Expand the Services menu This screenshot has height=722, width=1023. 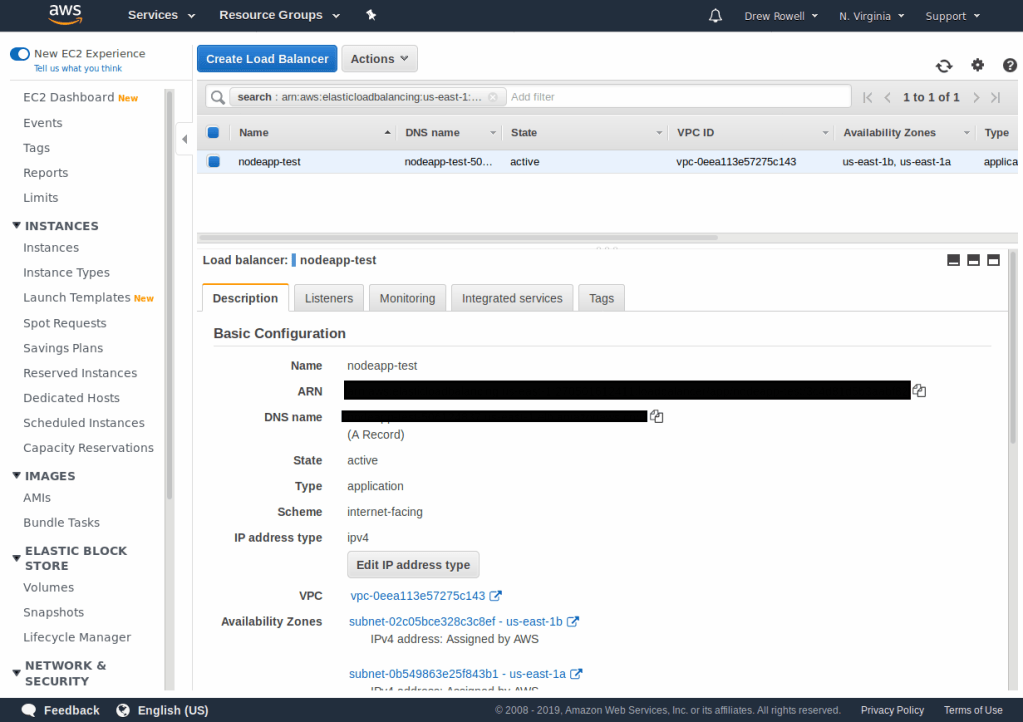tap(161, 16)
